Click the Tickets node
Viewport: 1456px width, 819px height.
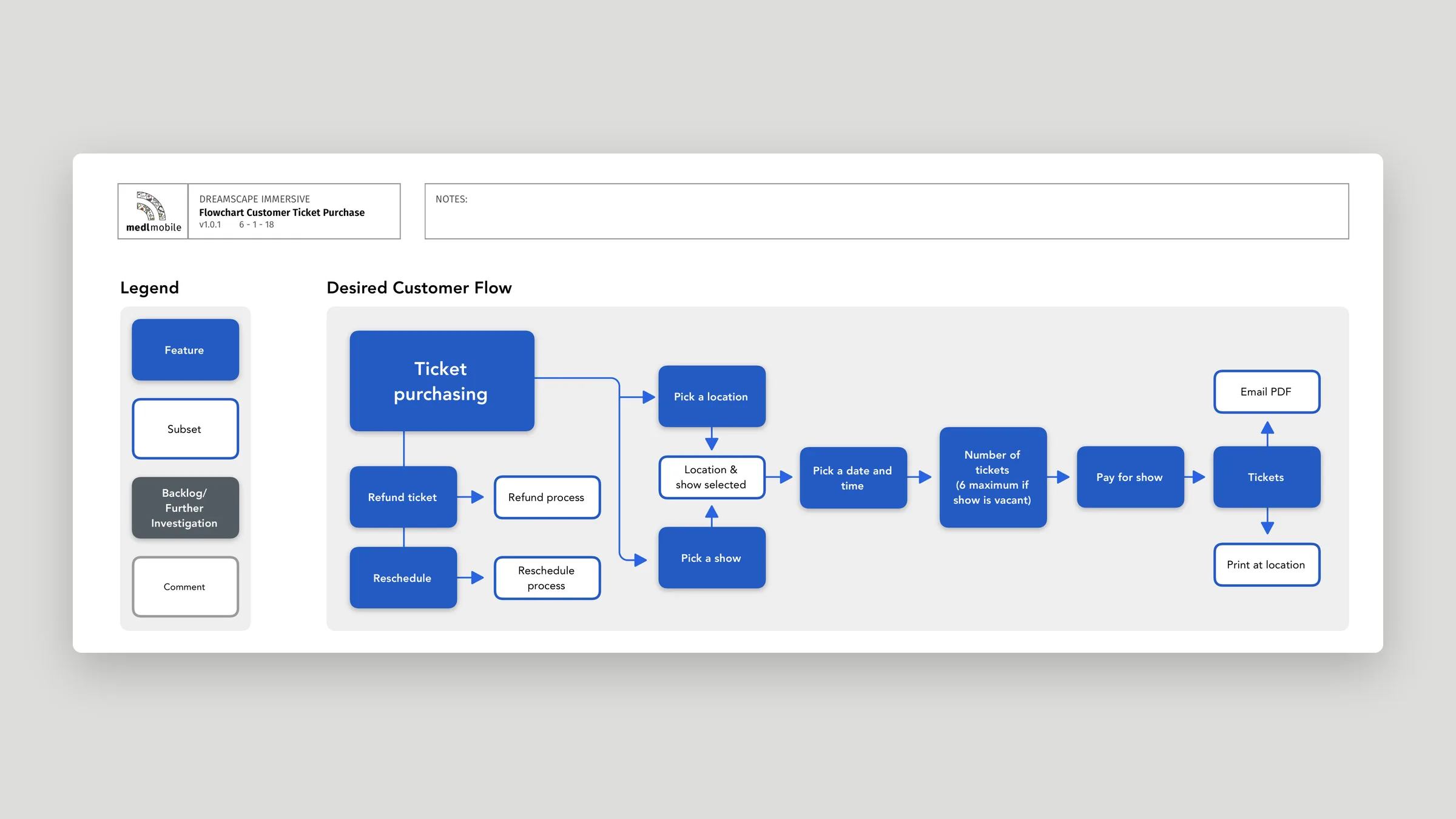pyautogui.click(x=1267, y=477)
